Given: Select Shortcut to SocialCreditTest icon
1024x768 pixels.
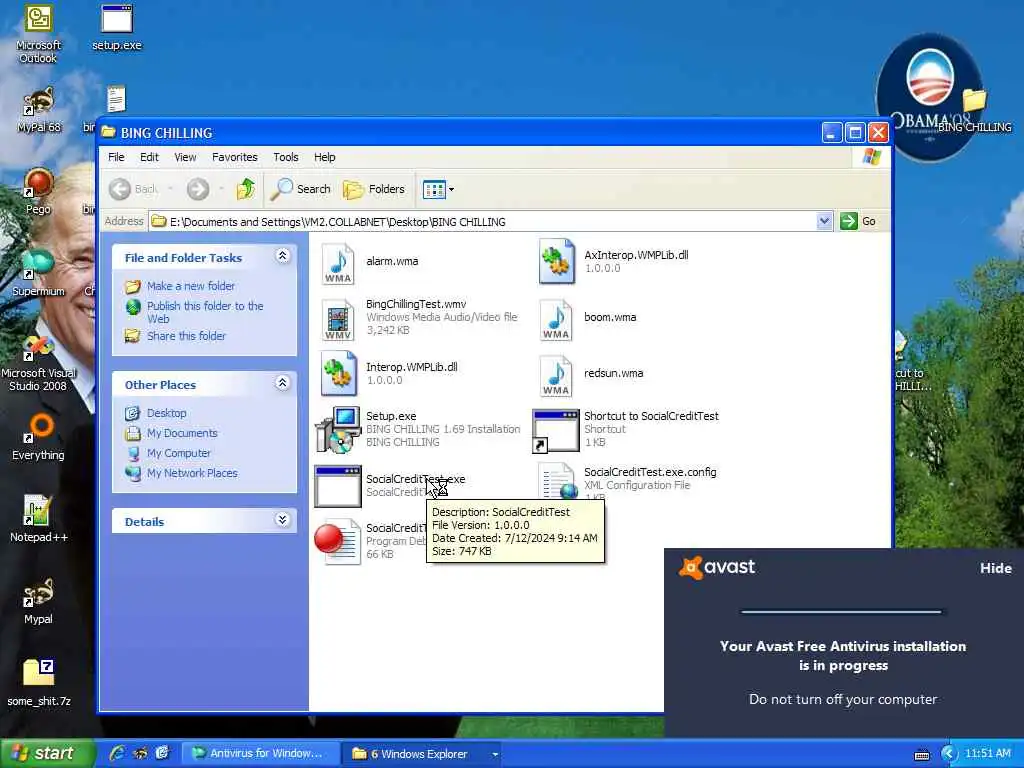Looking at the screenshot, I should (556, 430).
